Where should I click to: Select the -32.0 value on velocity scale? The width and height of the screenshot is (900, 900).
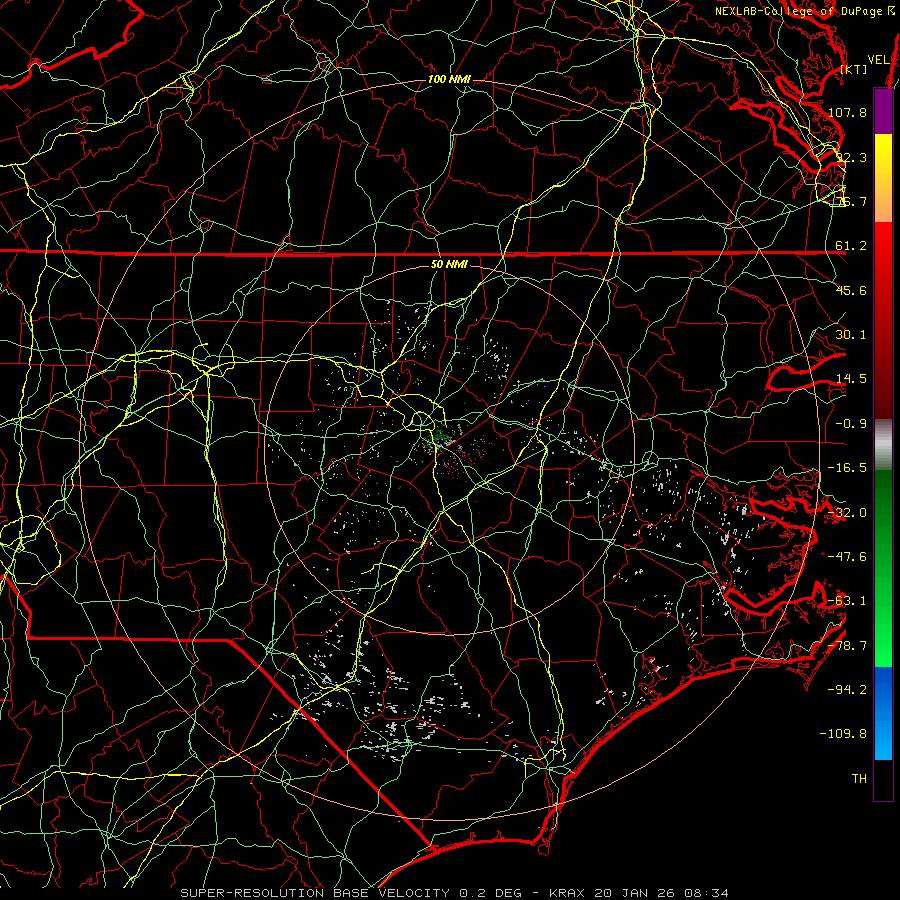click(848, 513)
